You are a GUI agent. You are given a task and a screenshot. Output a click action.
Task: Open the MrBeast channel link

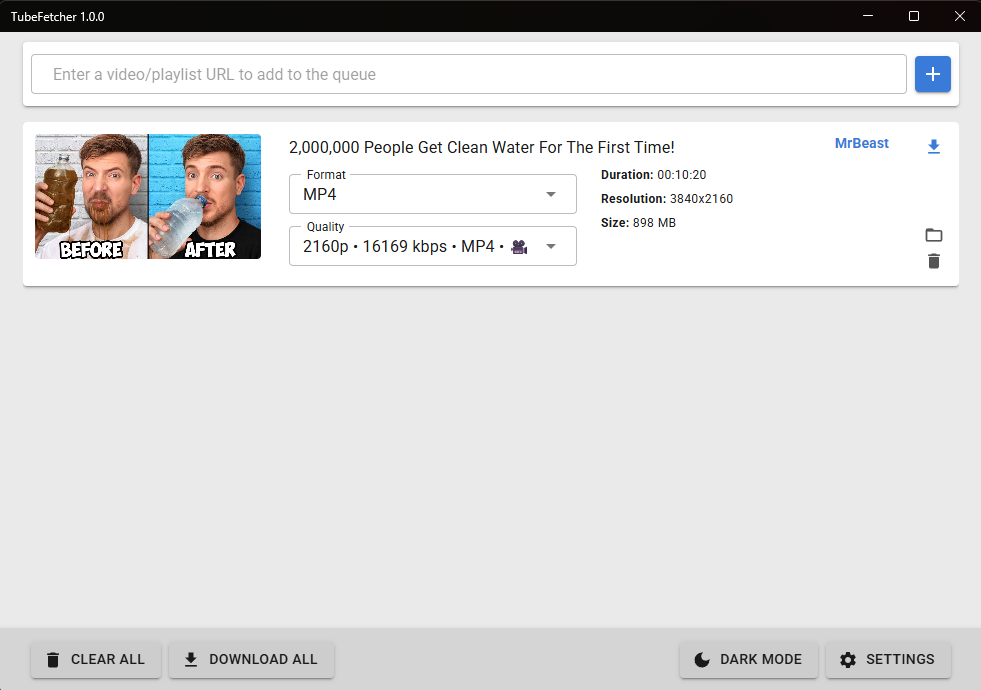pyautogui.click(x=862, y=143)
